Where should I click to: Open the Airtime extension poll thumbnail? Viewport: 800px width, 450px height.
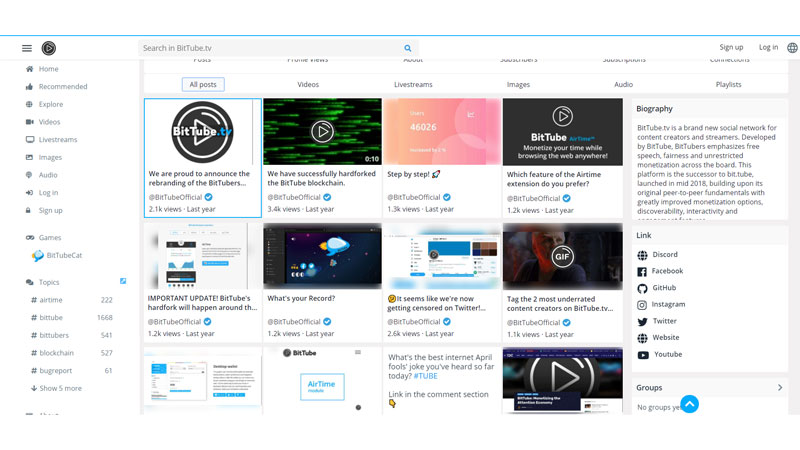563,132
